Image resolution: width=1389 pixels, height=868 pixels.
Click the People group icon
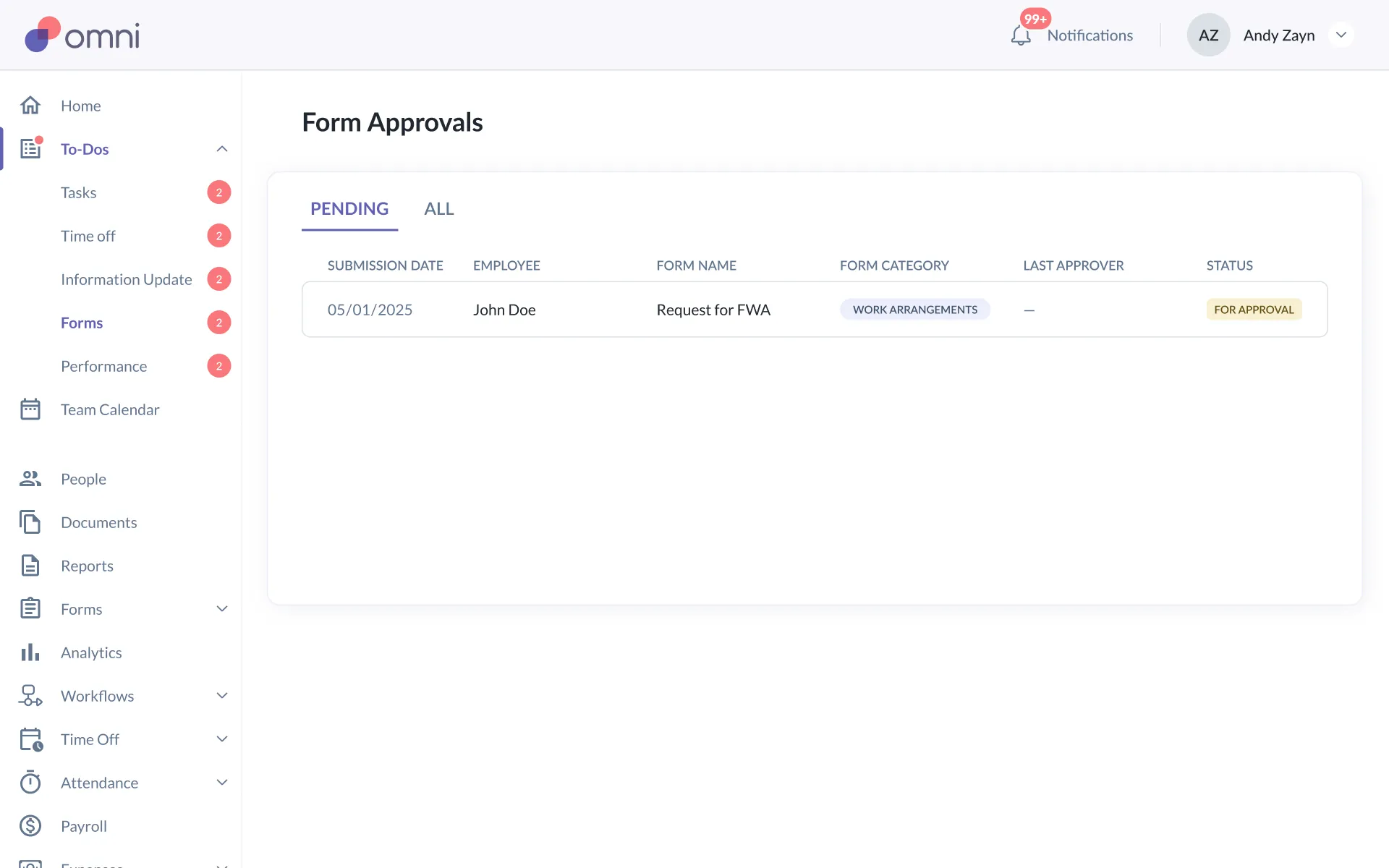(x=30, y=479)
